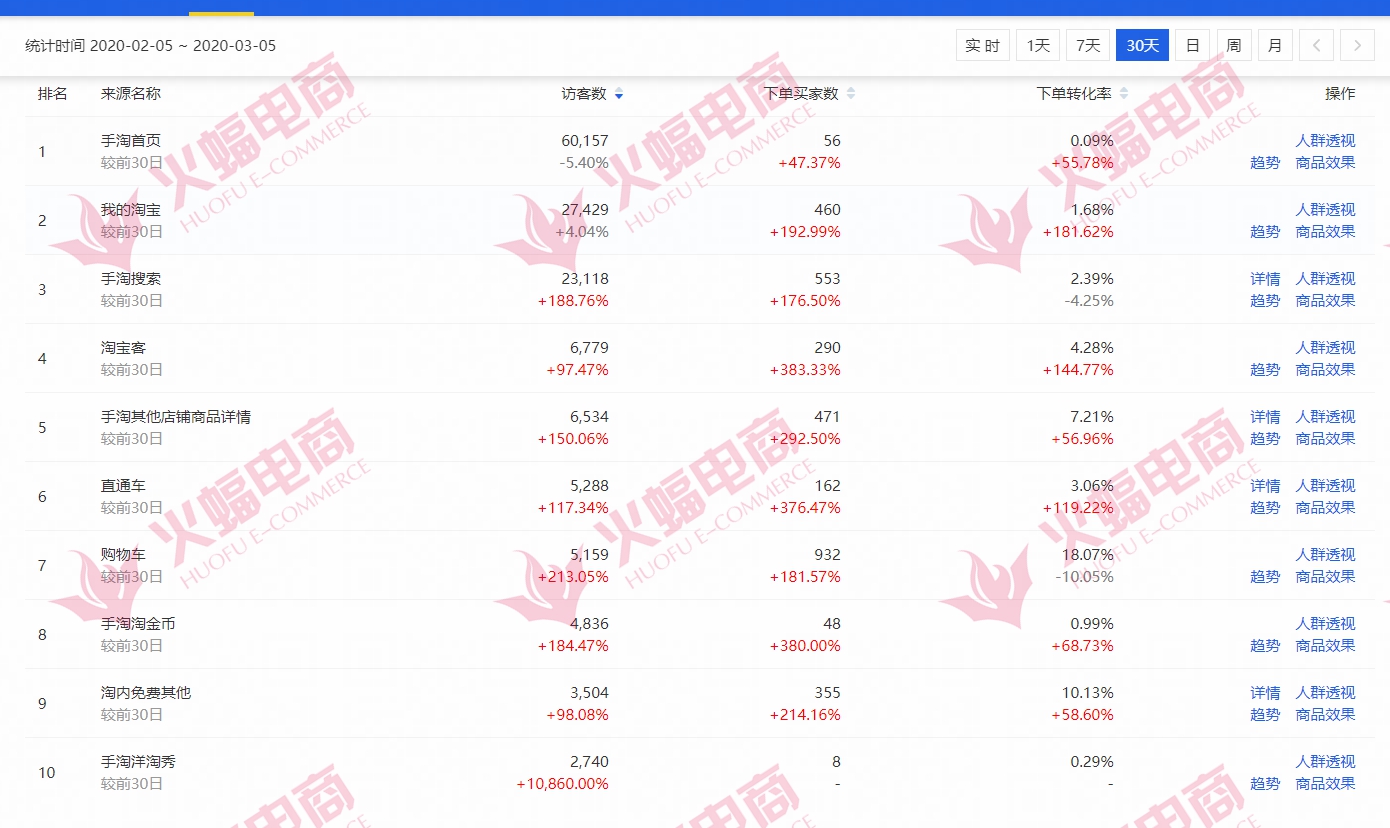Open 人群透视 for 我的淘宝

tap(1325, 210)
